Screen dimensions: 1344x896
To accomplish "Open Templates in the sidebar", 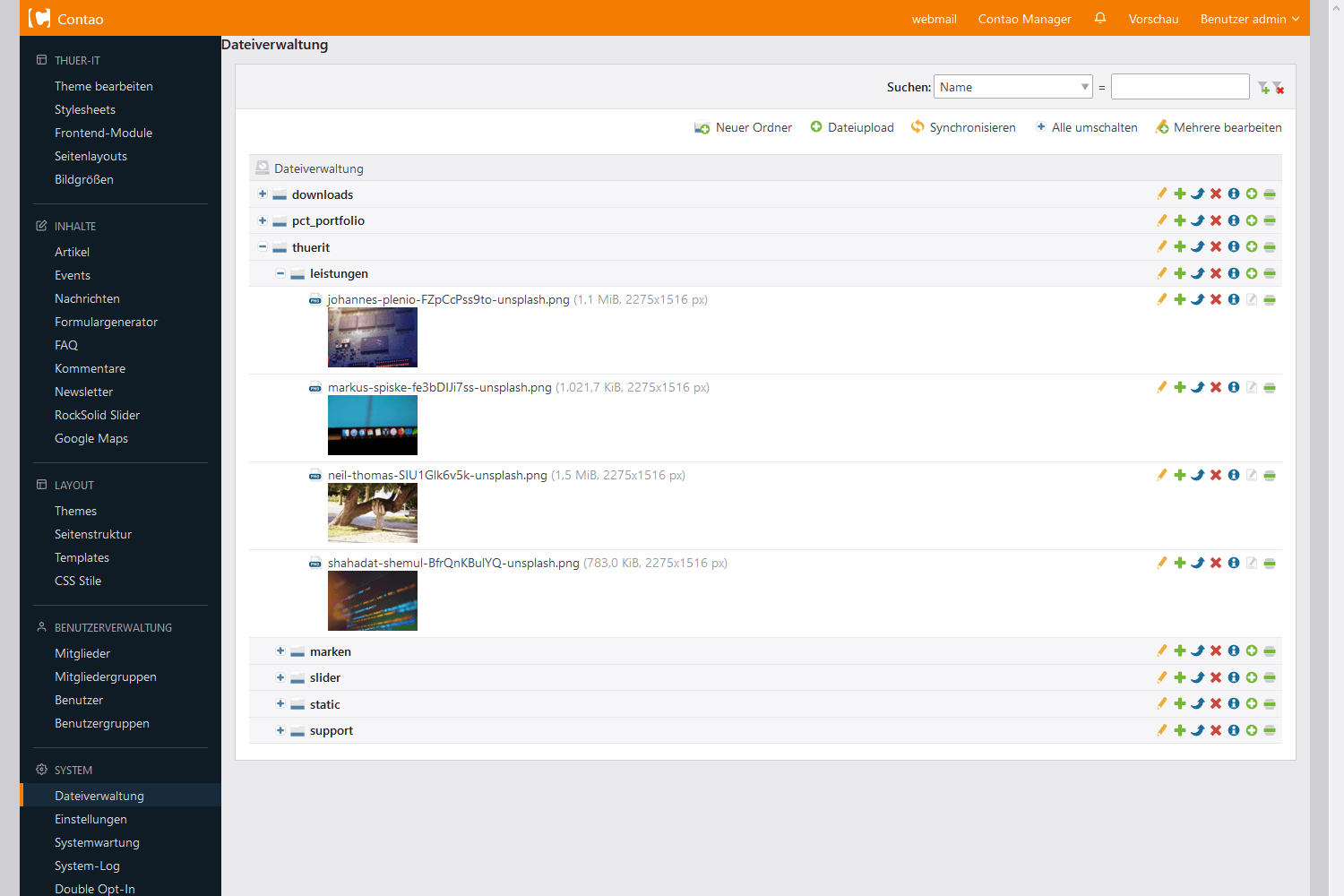I will [x=82, y=557].
